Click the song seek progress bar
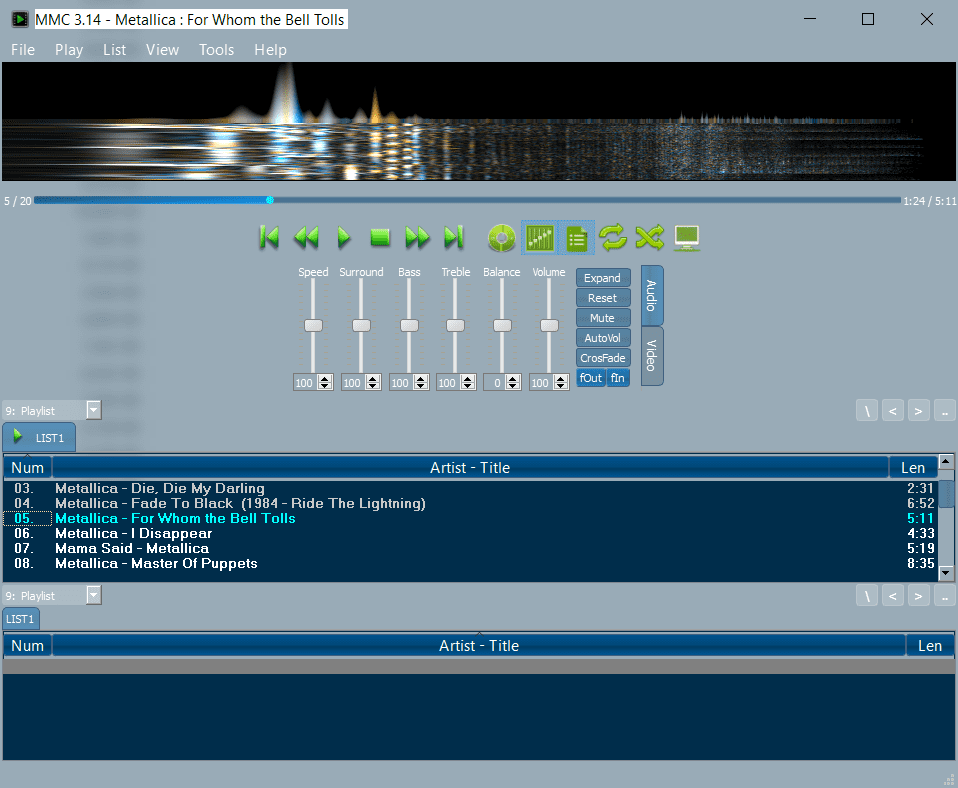This screenshot has height=788, width=958. coord(467,200)
